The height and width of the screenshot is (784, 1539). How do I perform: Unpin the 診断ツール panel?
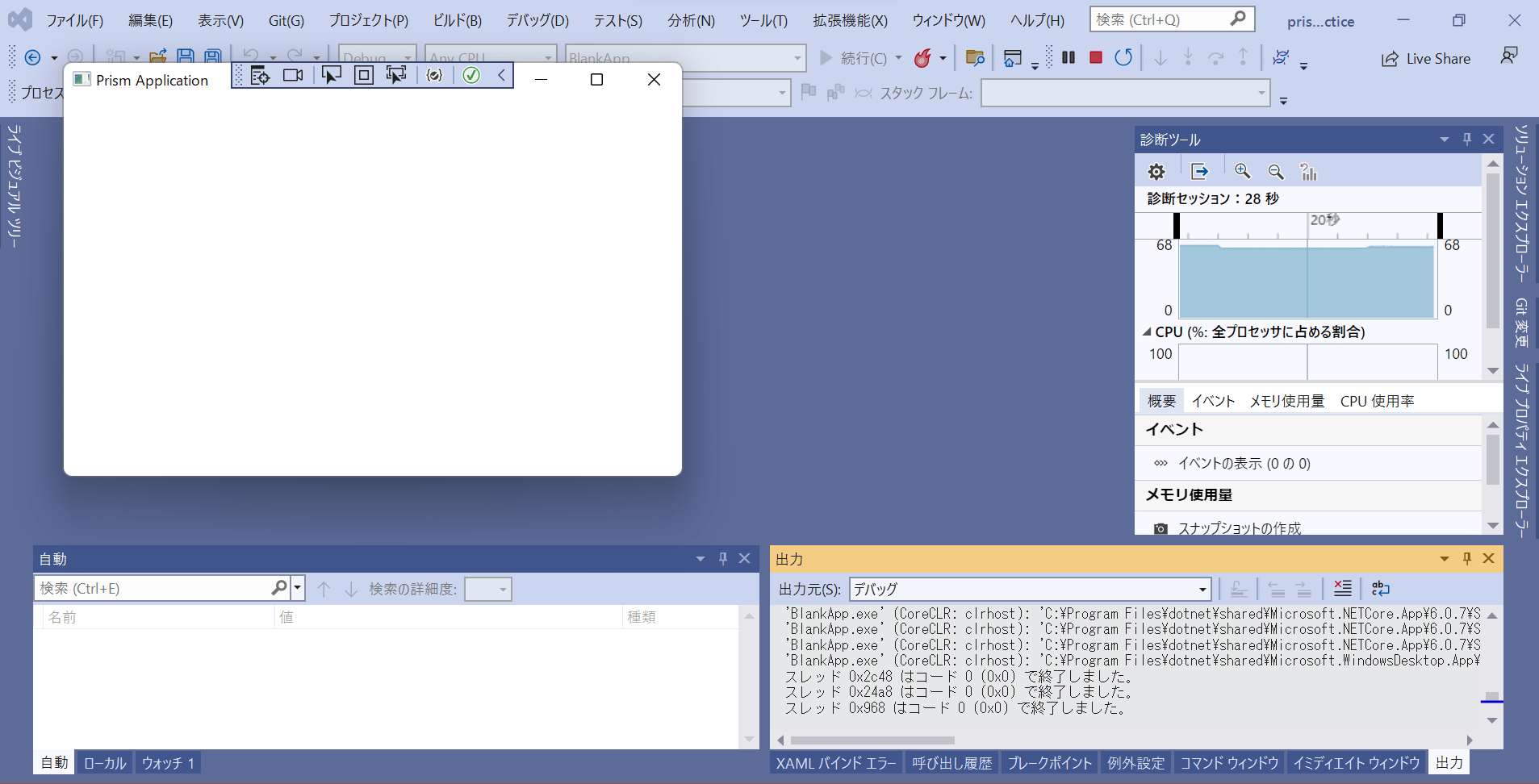click(x=1466, y=139)
